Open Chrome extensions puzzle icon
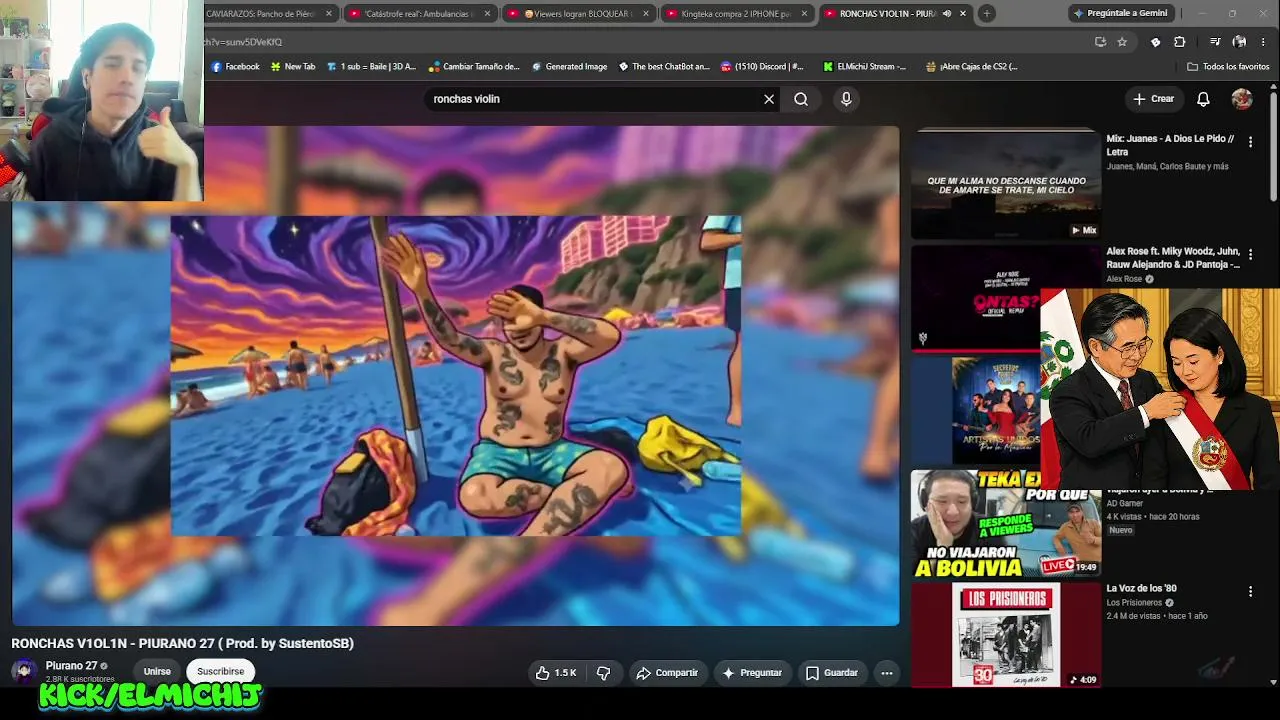 coord(1179,42)
